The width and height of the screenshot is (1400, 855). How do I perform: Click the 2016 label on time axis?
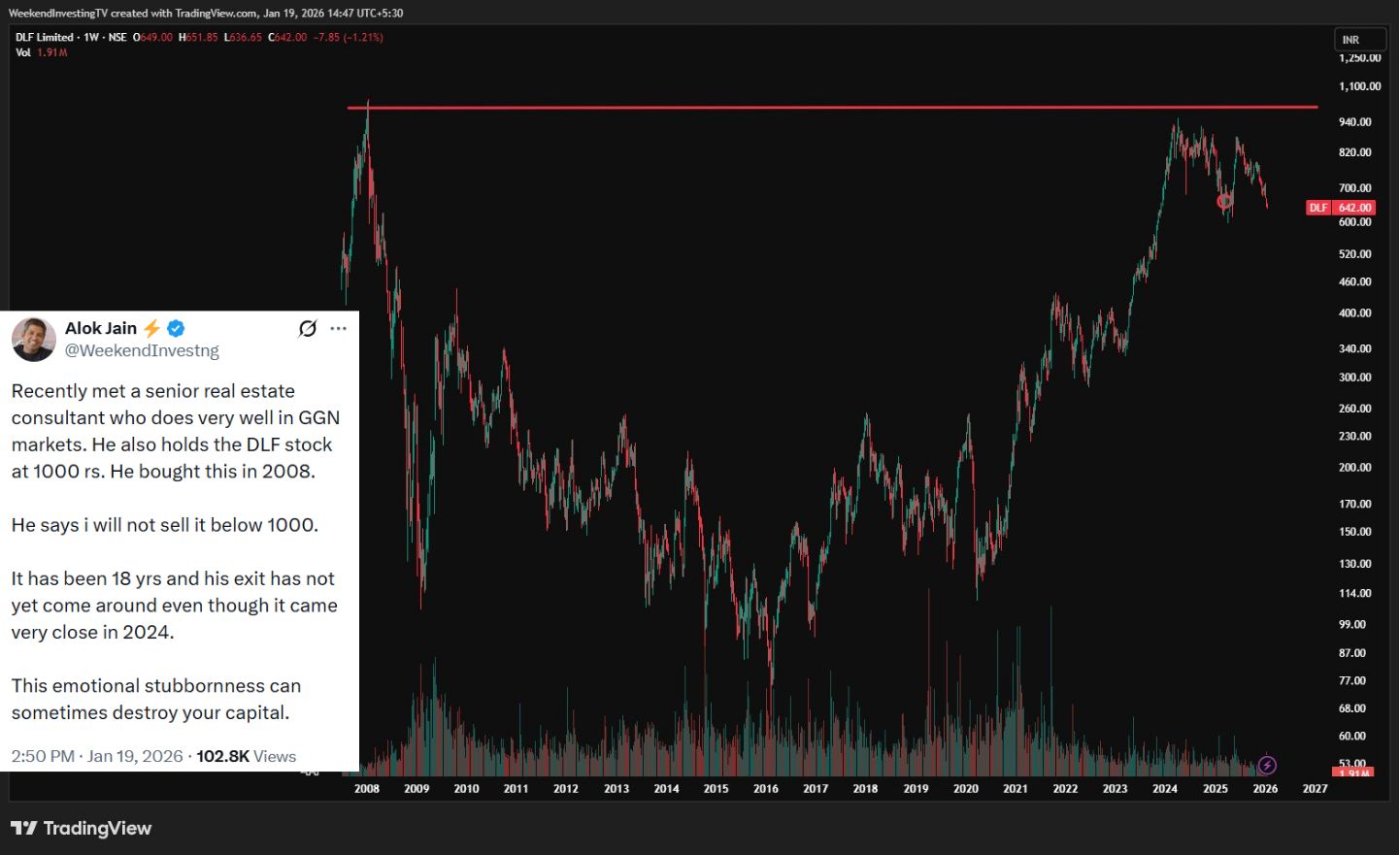click(x=766, y=789)
